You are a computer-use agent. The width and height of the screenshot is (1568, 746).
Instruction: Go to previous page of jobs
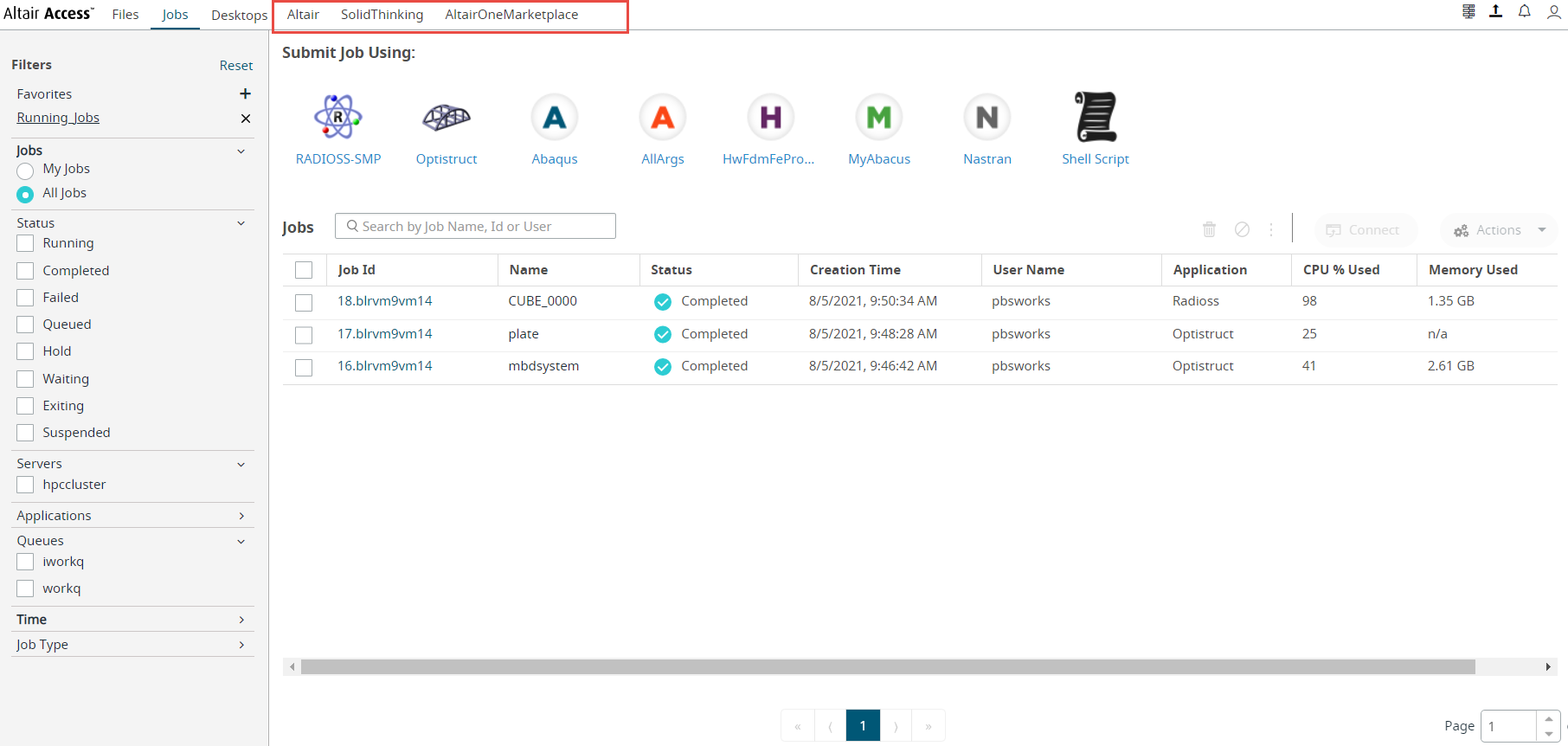[830, 726]
